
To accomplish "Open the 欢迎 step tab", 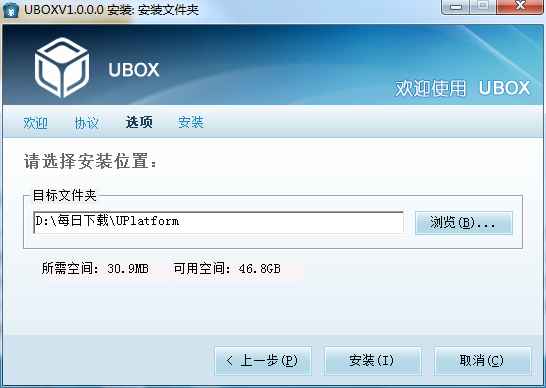I will tap(36, 123).
